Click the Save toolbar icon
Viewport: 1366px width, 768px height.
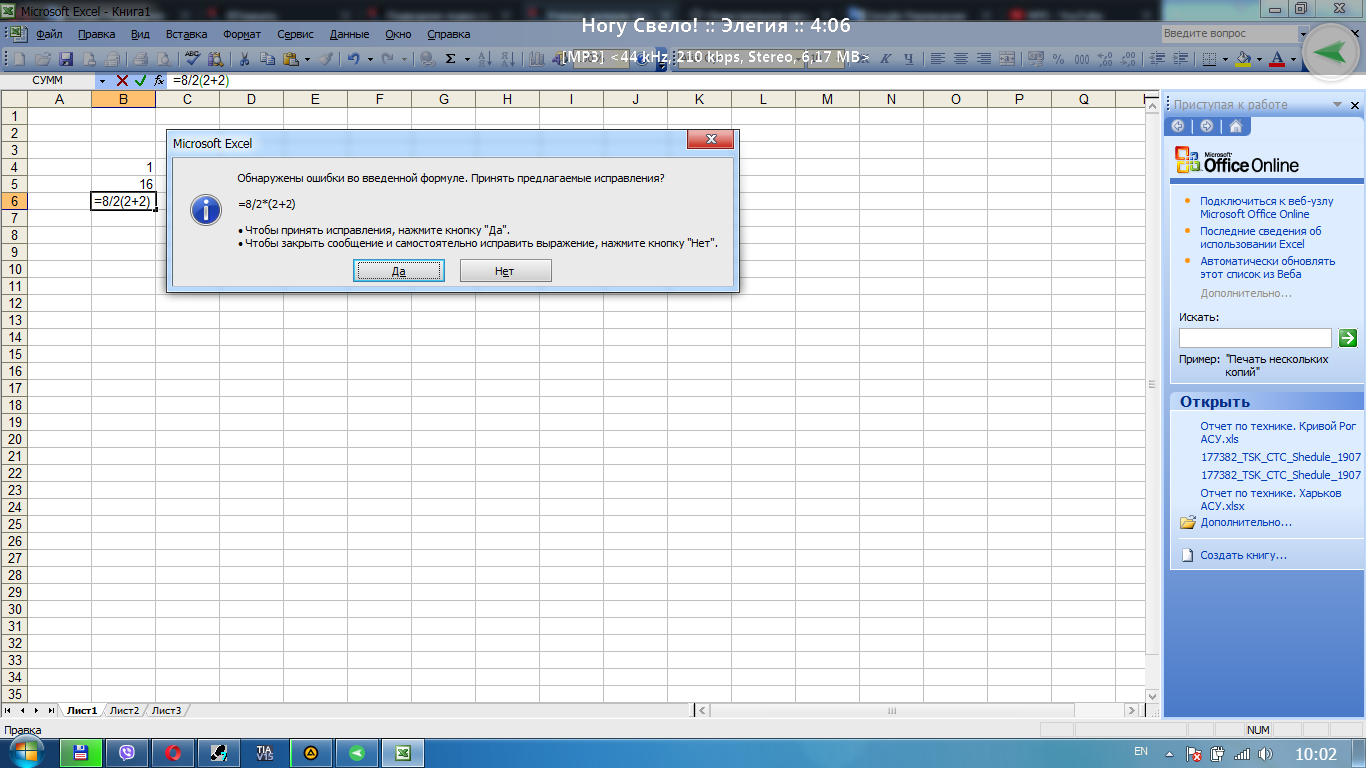tap(66, 59)
